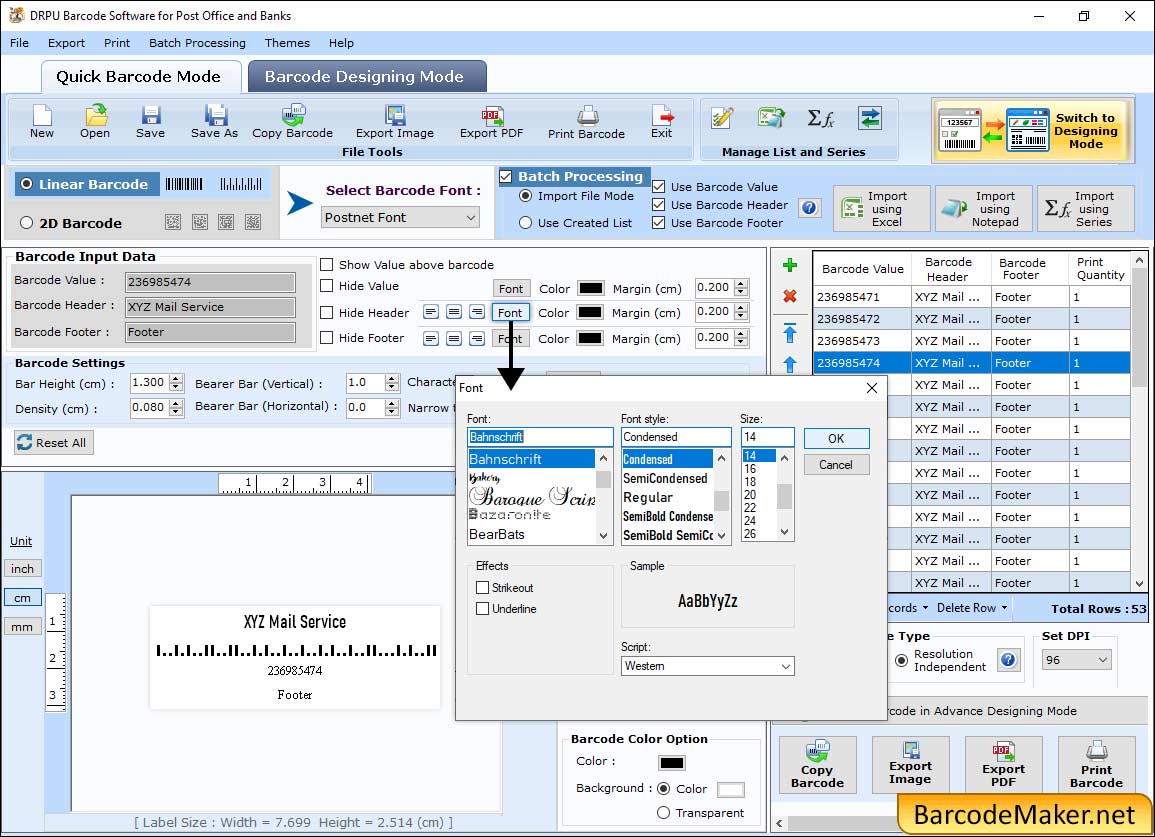Click left-align icon for Hide Header row
The image size is (1155, 837).
pos(431,312)
